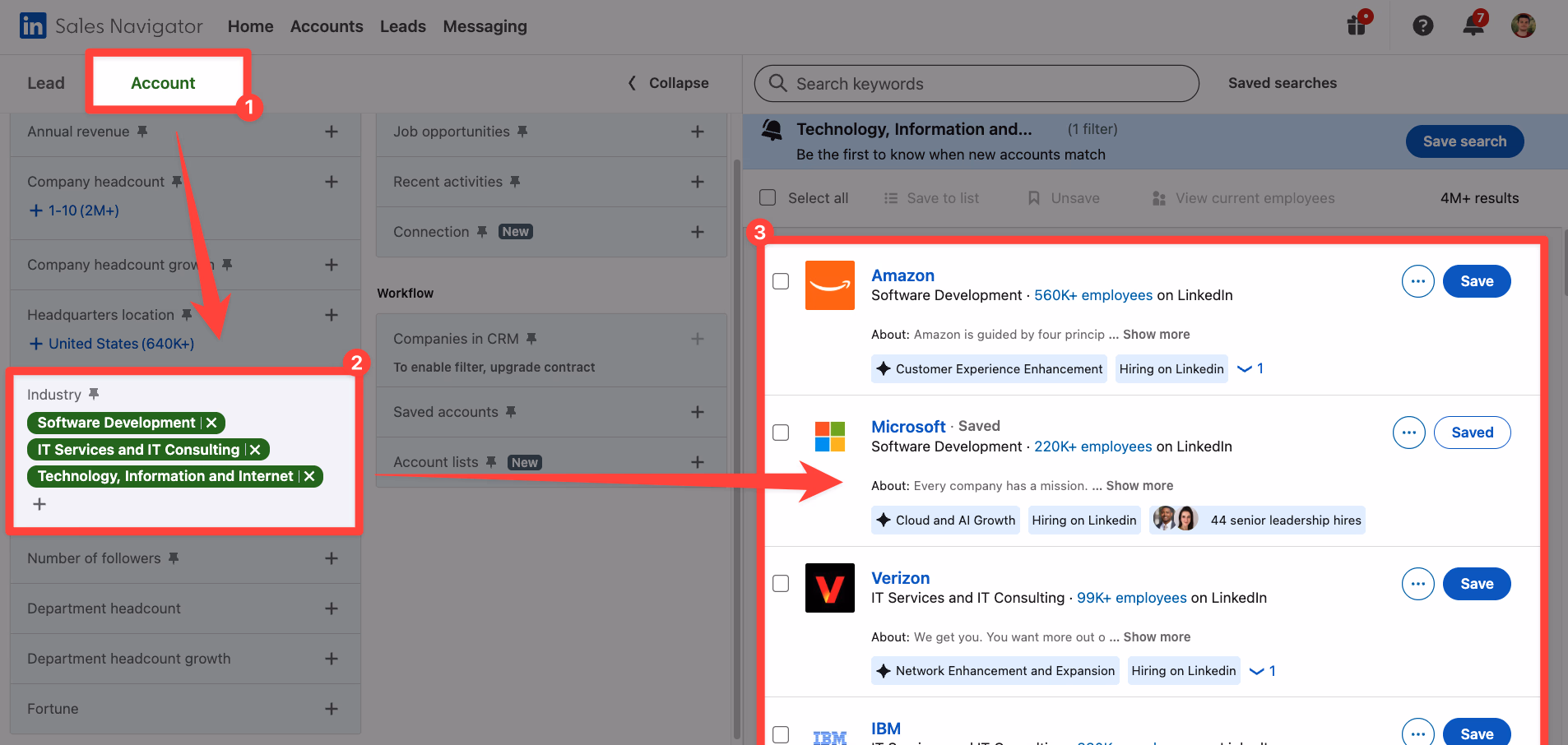Viewport: 1568px width, 745px height.
Task: Open more options for Amazon
Action: point(1418,281)
